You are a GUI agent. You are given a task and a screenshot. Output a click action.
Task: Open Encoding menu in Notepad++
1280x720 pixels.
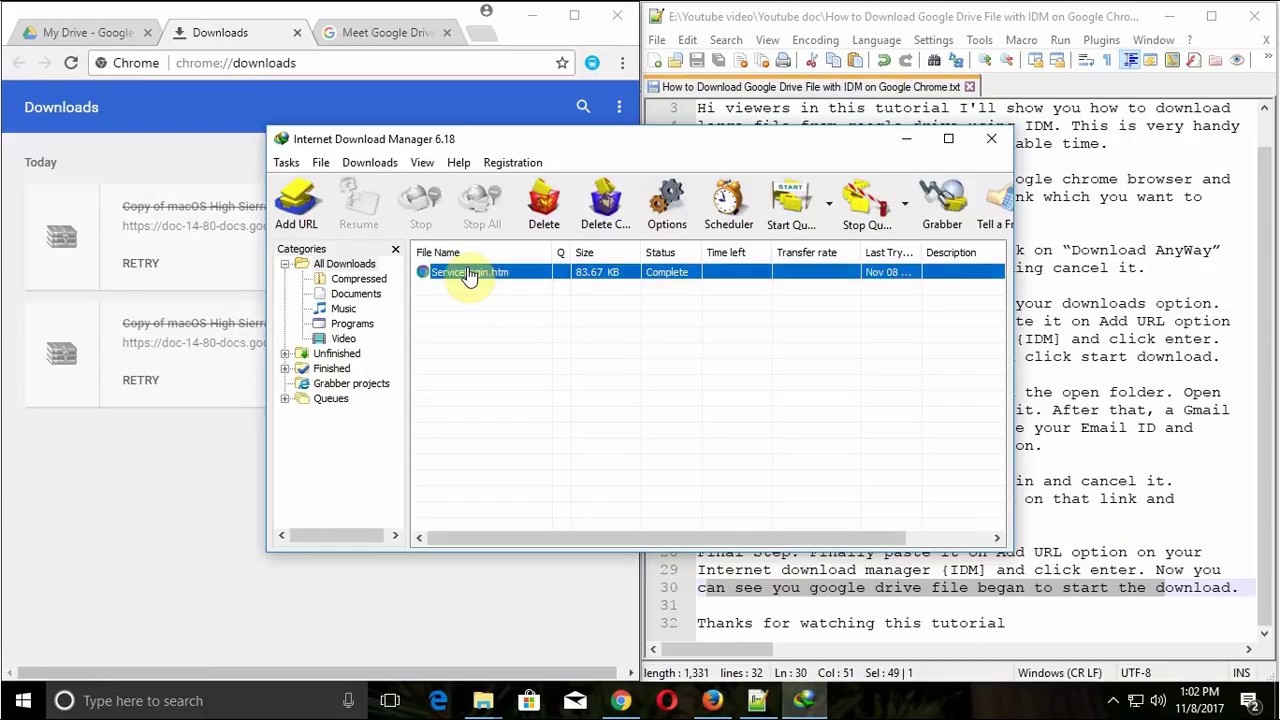[x=815, y=40]
